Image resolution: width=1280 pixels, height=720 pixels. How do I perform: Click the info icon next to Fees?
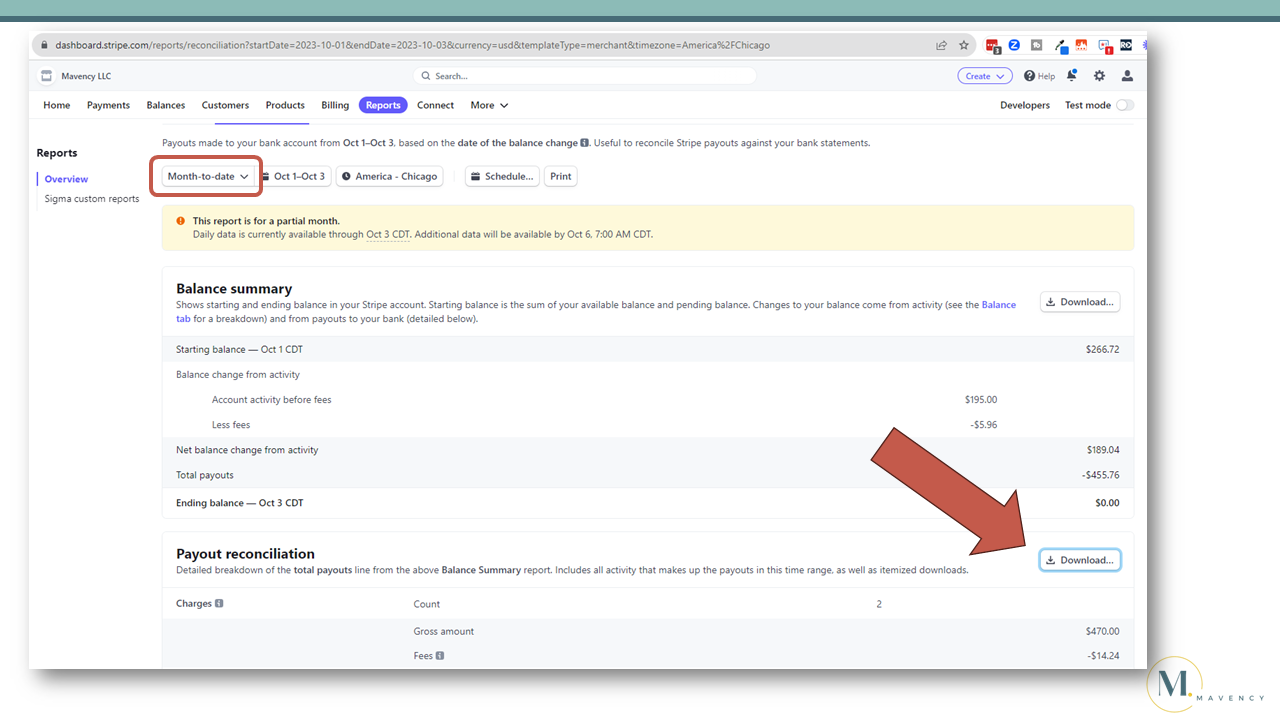(x=439, y=656)
